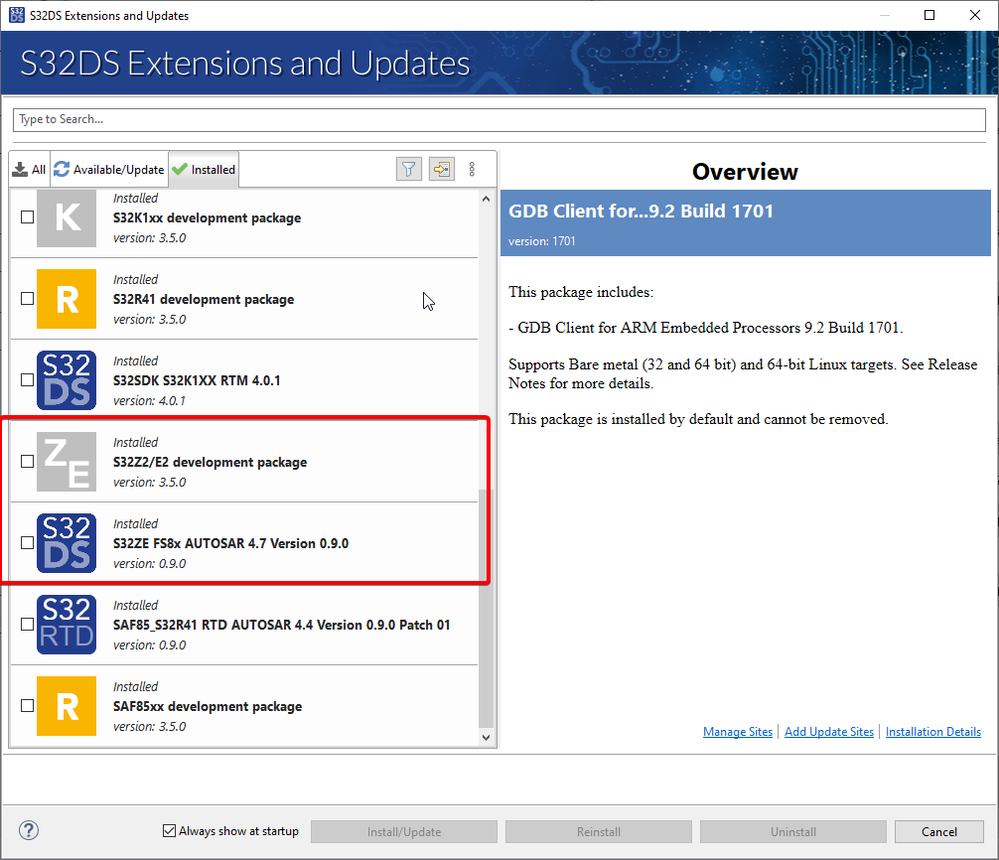Click the Type to Search field
The height and width of the screenshot is (860, 999).
tap(500, 120)
